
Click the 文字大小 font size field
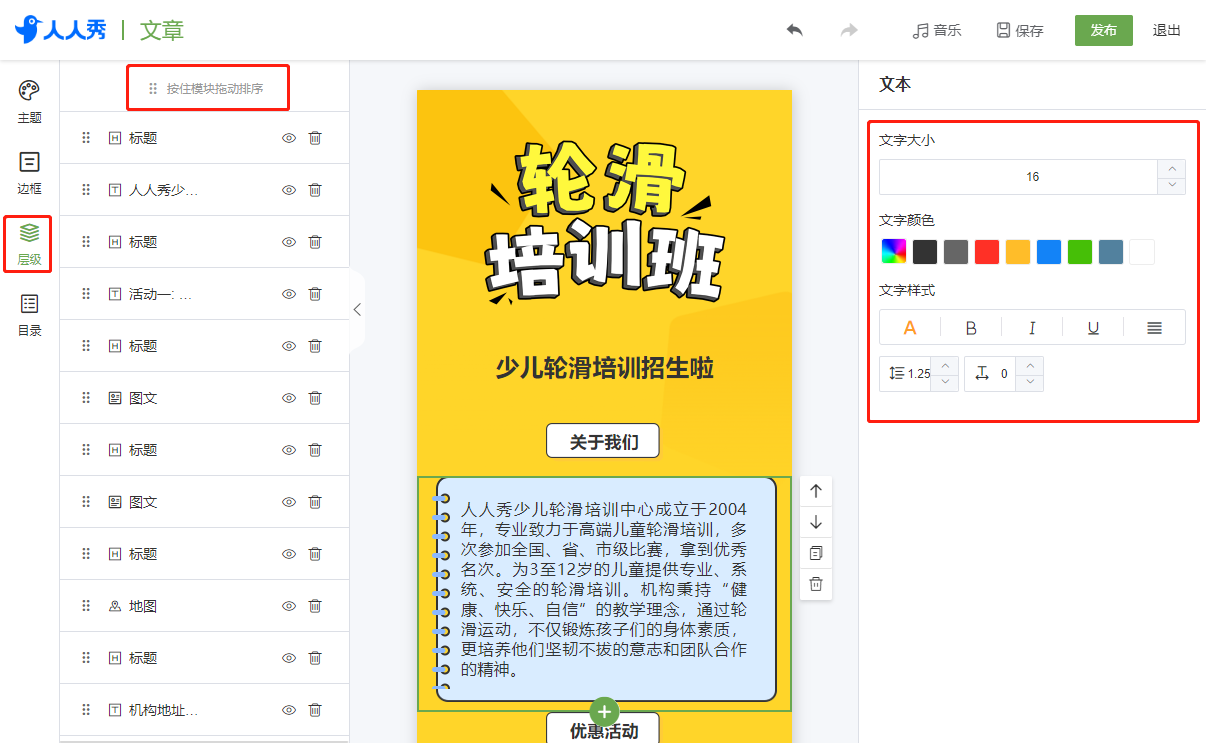pyautogui.click(x=1019, y=177)
